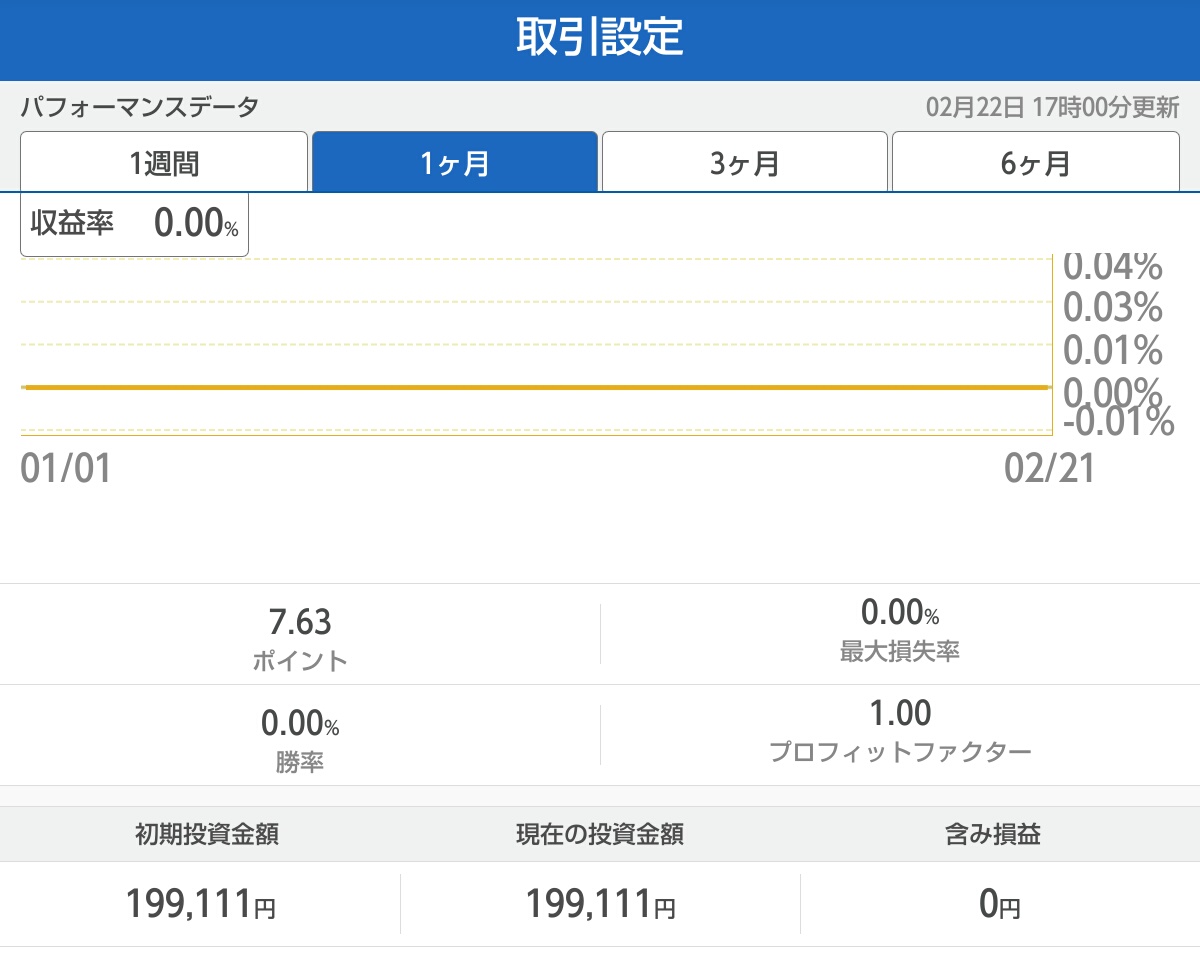Show the 6ヶ月 performance data

(1036, 162)
